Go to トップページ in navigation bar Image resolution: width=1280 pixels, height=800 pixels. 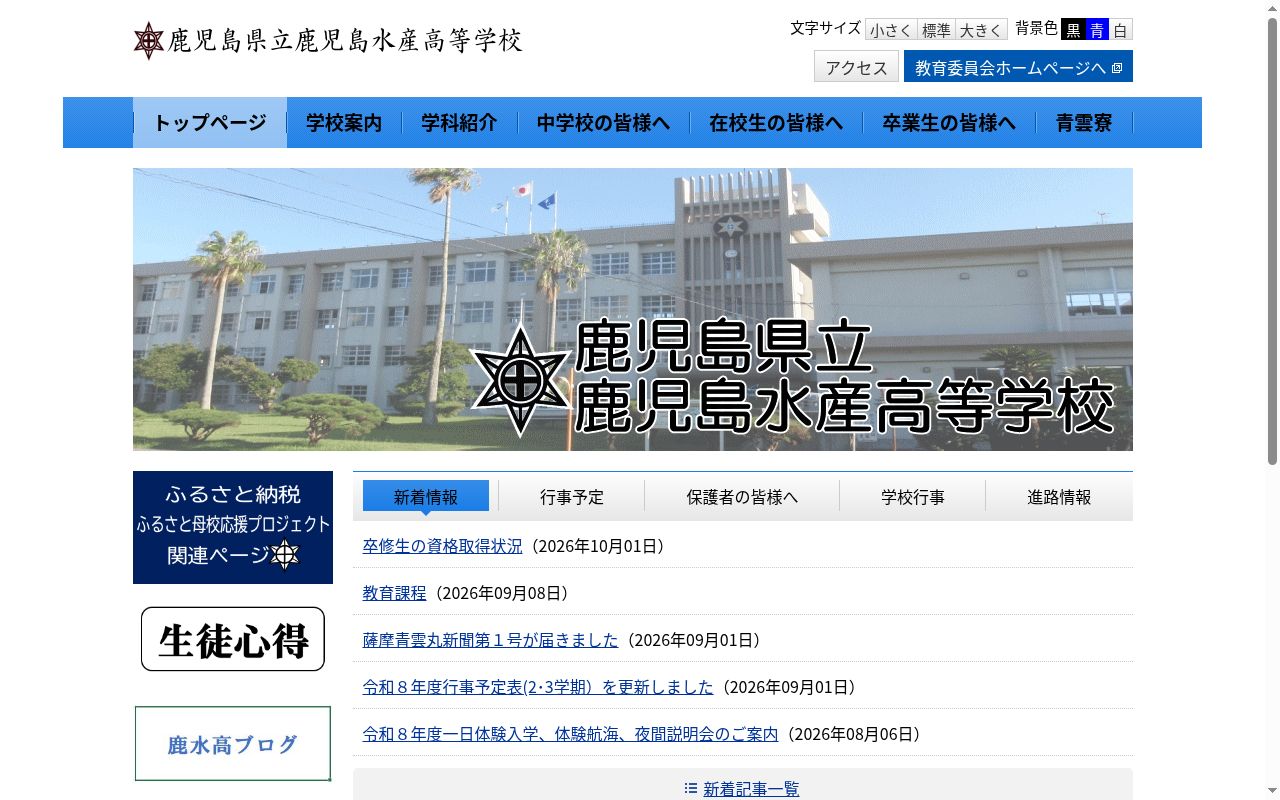click(210, 123)
